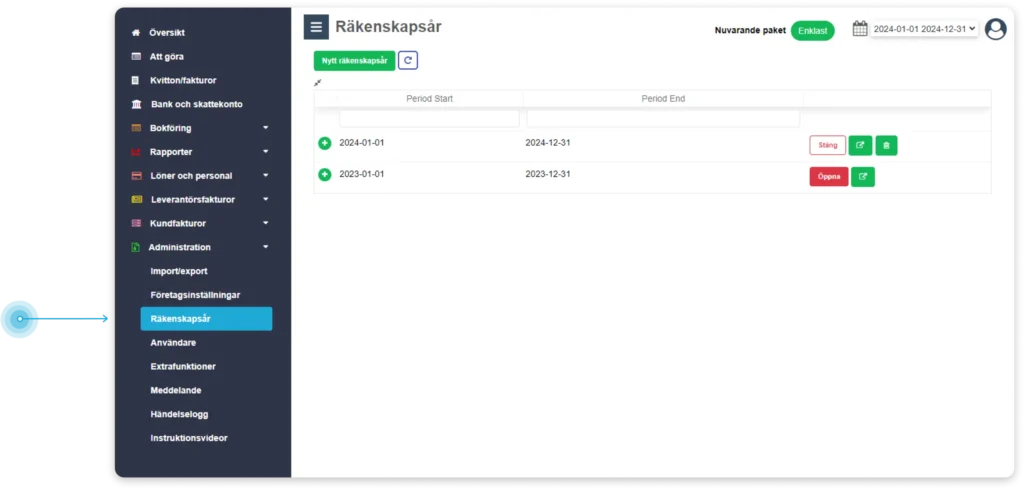Focus the Period End filter field
The width and height of the screenshot is (1024, 490).
tap(663, 118)
